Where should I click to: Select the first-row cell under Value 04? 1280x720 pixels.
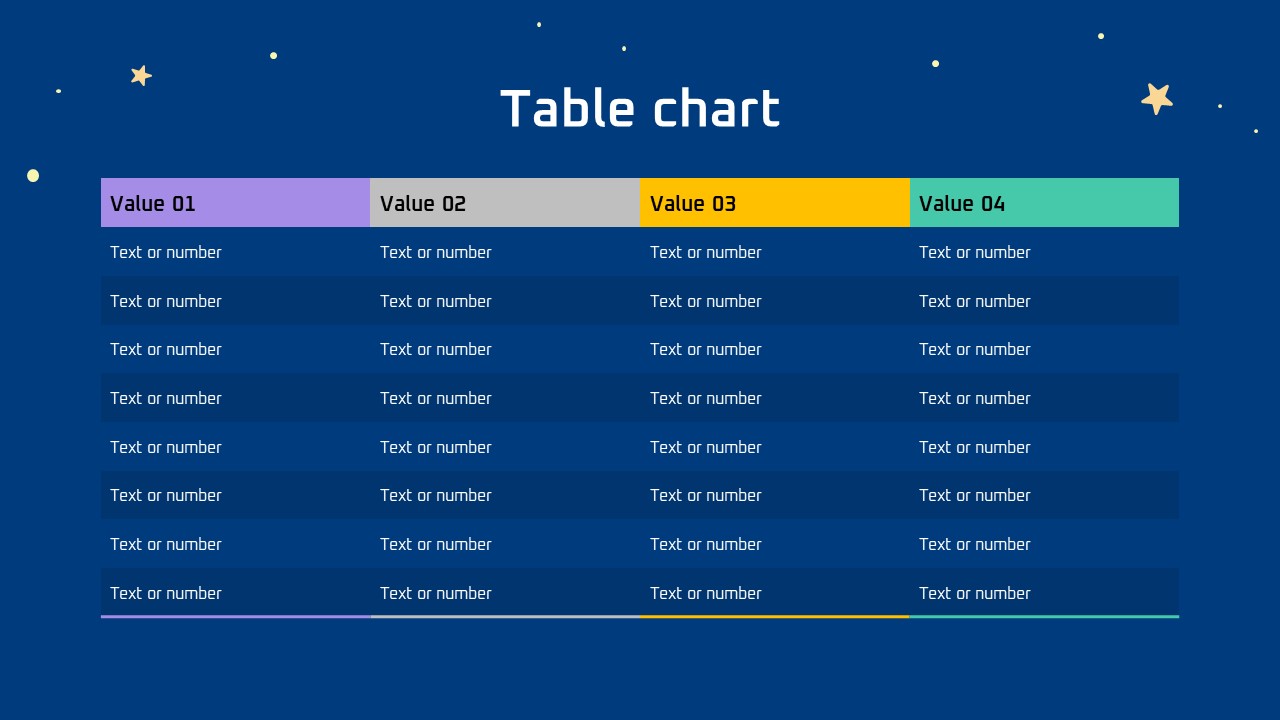coord(1044,252)
